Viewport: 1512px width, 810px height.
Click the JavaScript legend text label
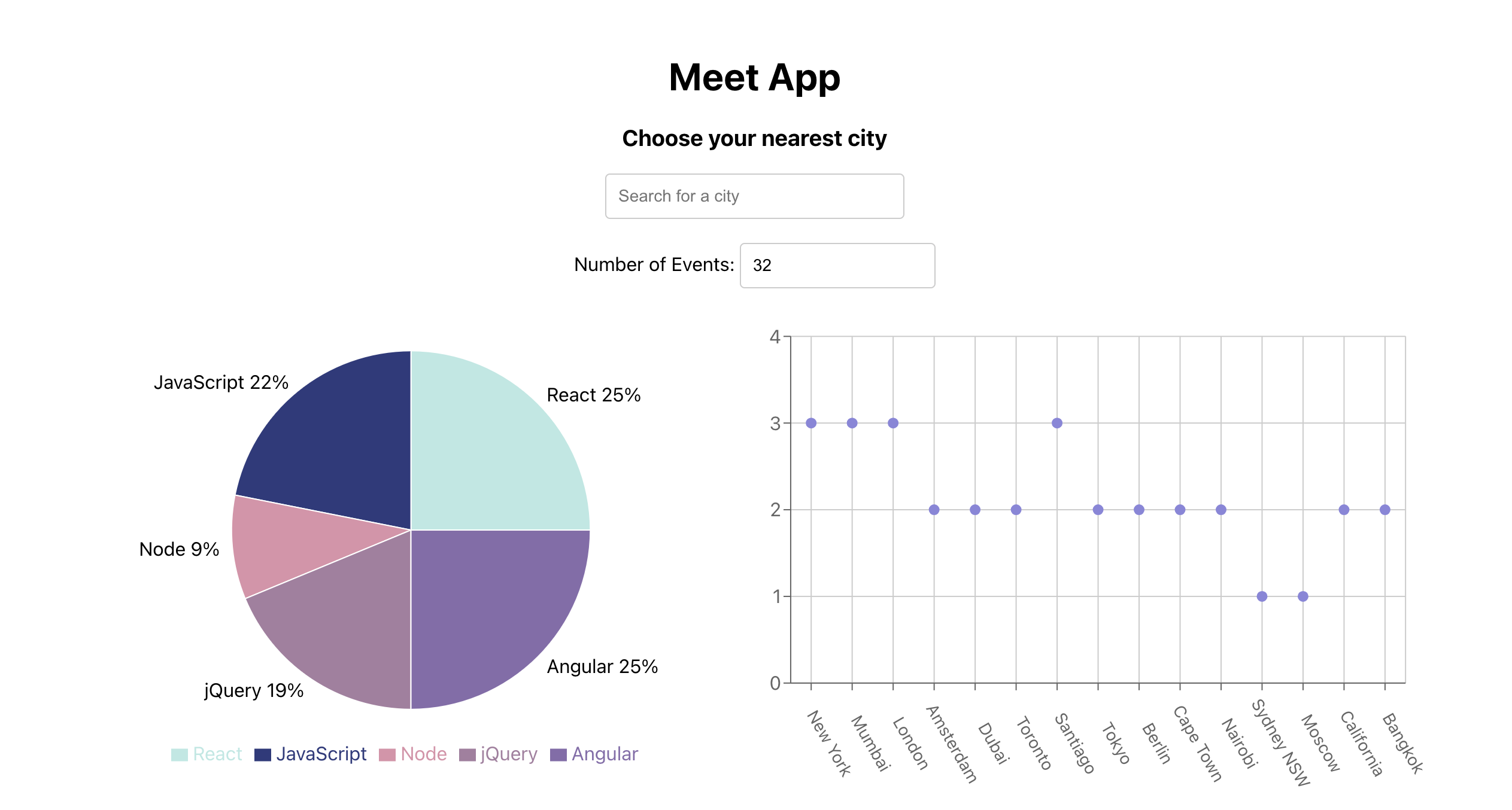point(321,754)
